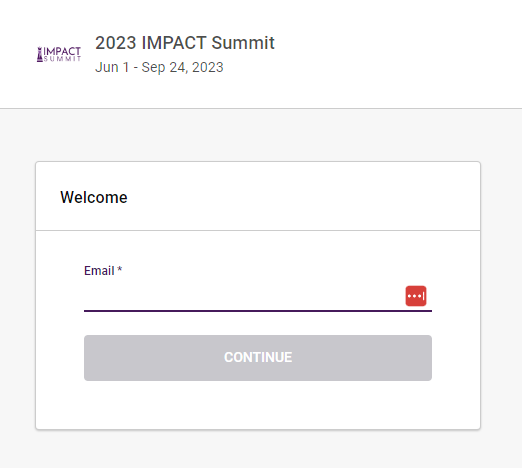Click the three dots on the red autofill icon
522x468 pixels.
pos(414,296)
